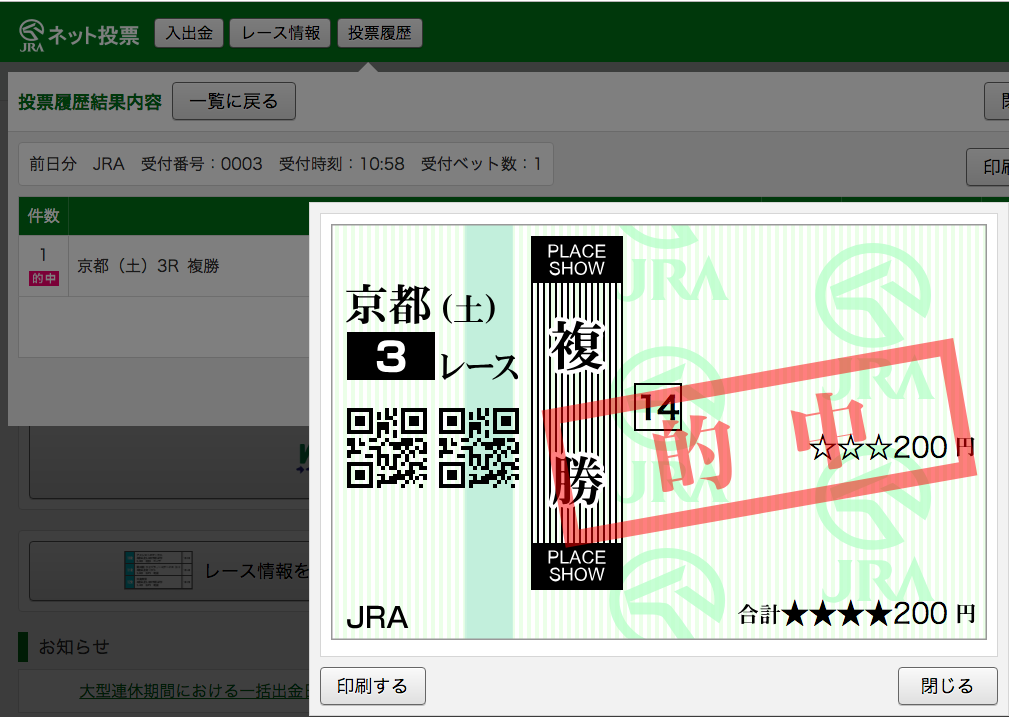Click the 的中 badge in the bet row

(x=44, y=279)
